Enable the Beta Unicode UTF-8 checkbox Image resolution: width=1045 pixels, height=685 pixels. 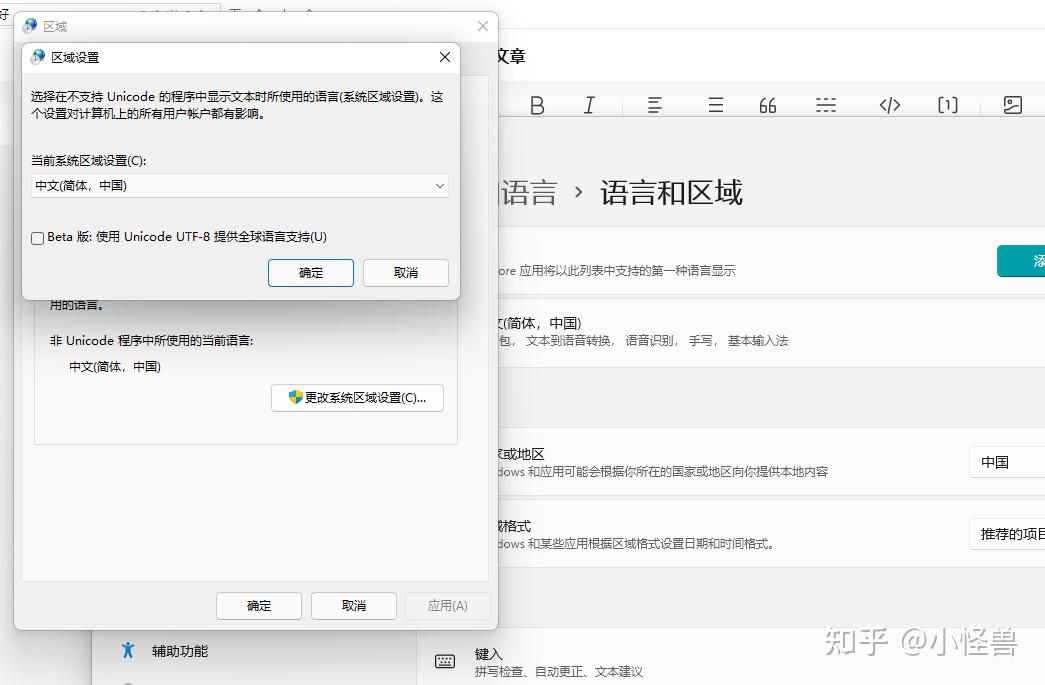coord(38,238)
